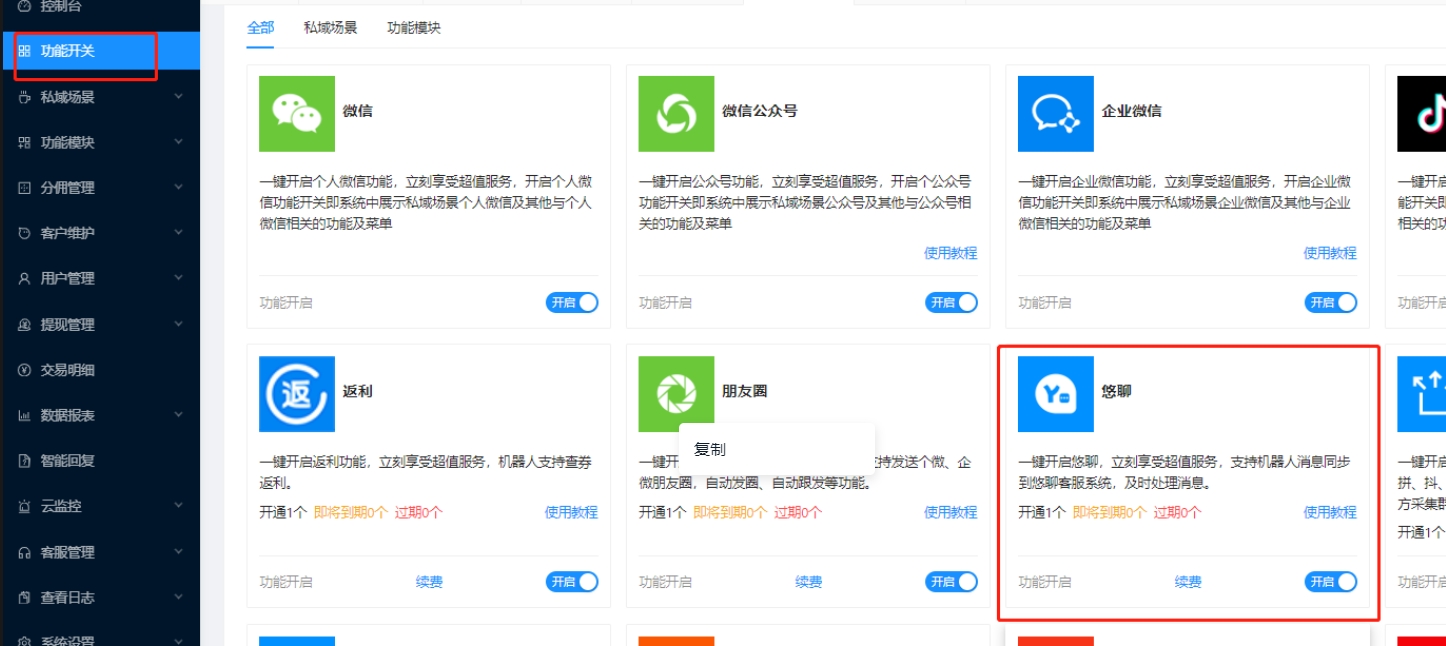Click the 数据报表 sidebar icon
Image resolution: width=1446 pixels, height=646 pixels.
click(25, 416)
